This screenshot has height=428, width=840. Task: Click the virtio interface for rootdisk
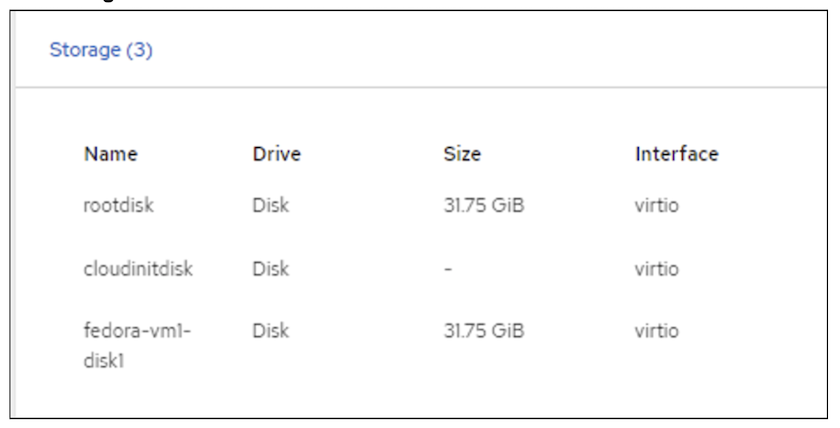click(657, 206)
